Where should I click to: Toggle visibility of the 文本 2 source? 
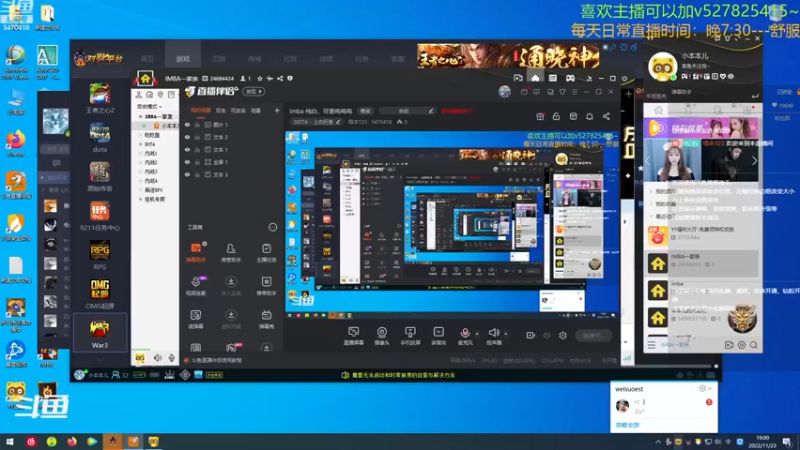[x=187, y=137]
